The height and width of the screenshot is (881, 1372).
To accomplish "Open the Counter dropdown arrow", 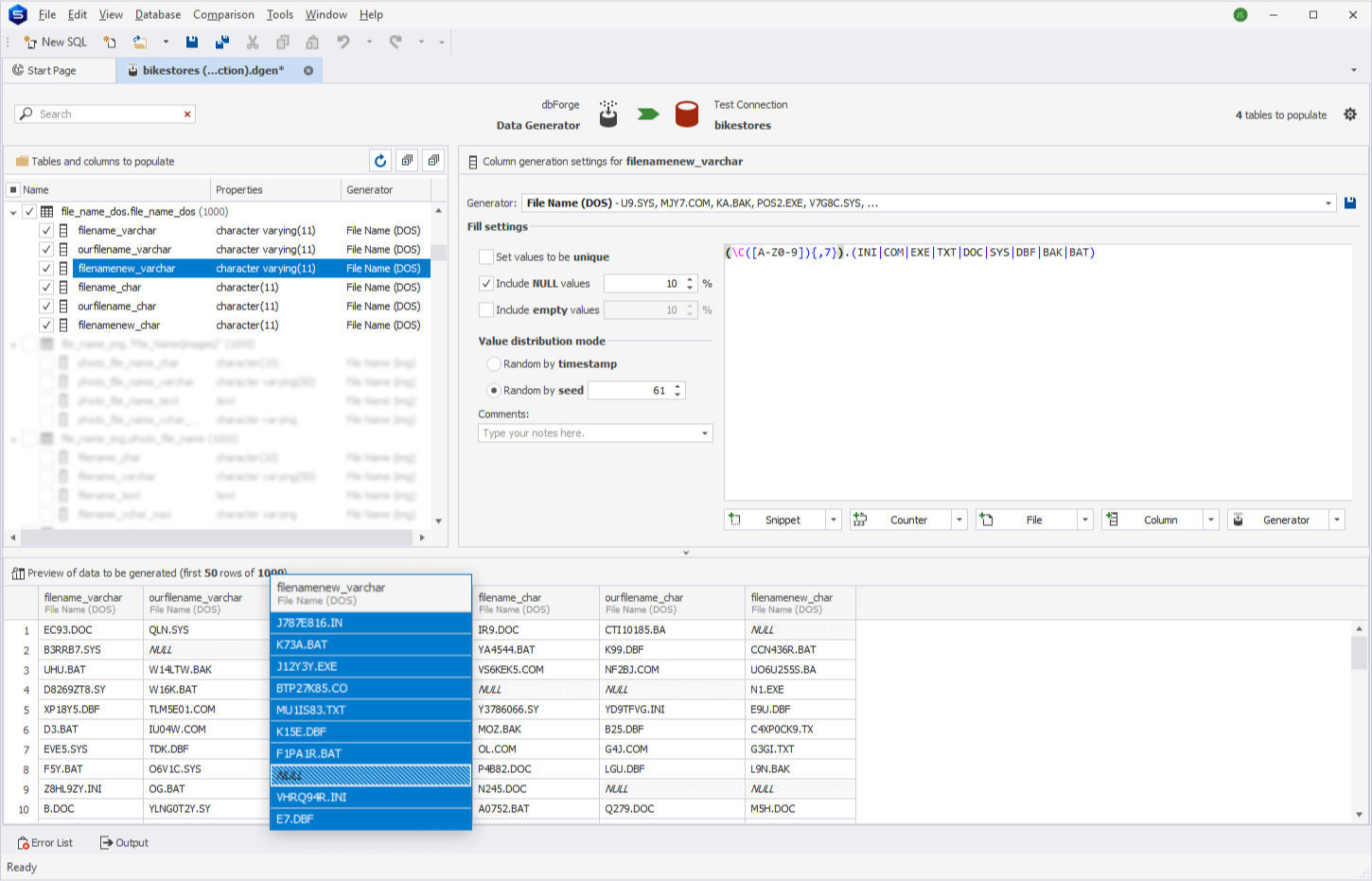I will pos(959,520).
